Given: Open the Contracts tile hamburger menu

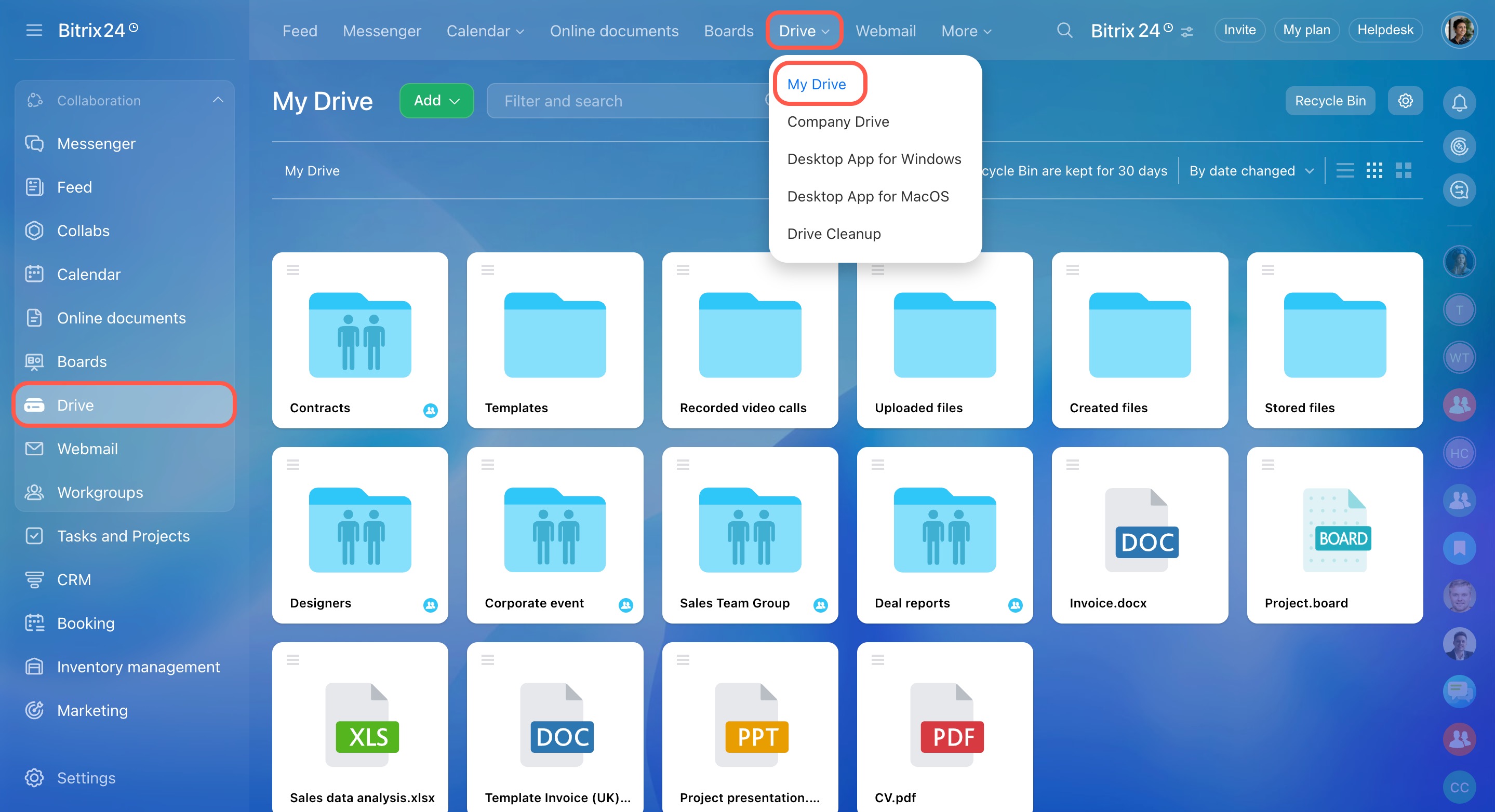Looking at the screenshot, I should pos(293,269).
